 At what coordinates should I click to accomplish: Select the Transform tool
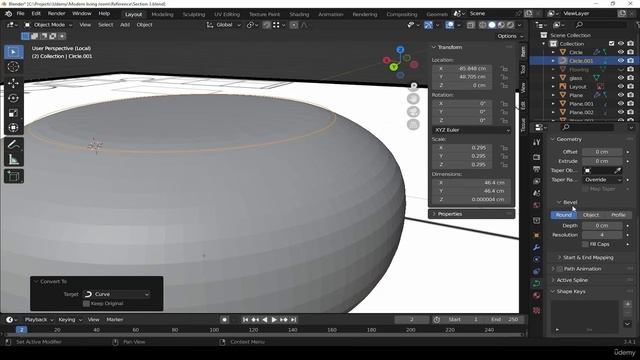[13, 128]
